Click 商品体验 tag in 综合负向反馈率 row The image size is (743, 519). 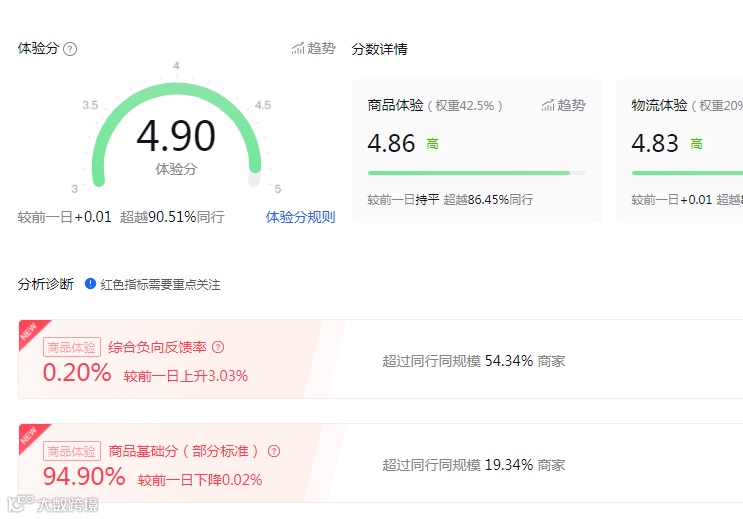pos(72,347)
